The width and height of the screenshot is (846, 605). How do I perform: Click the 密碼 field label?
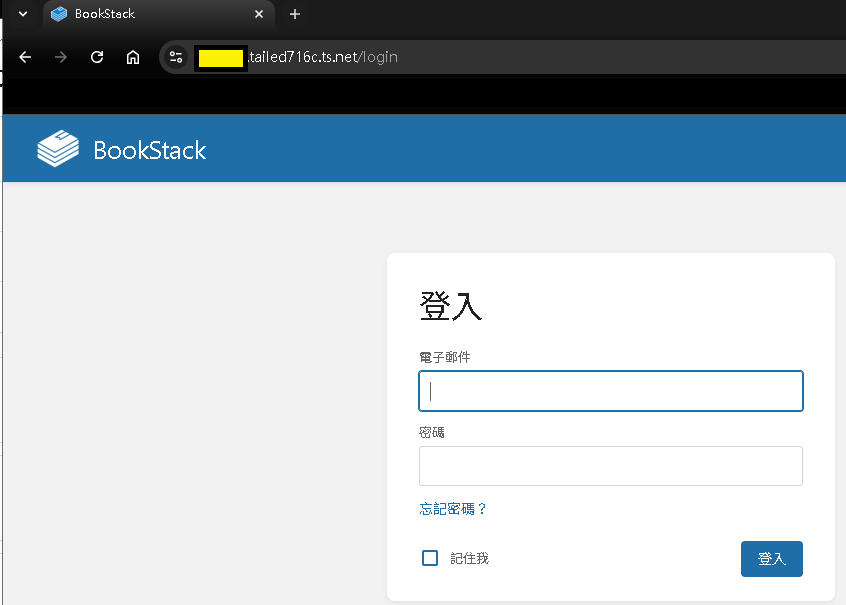[x=432, y=432]
